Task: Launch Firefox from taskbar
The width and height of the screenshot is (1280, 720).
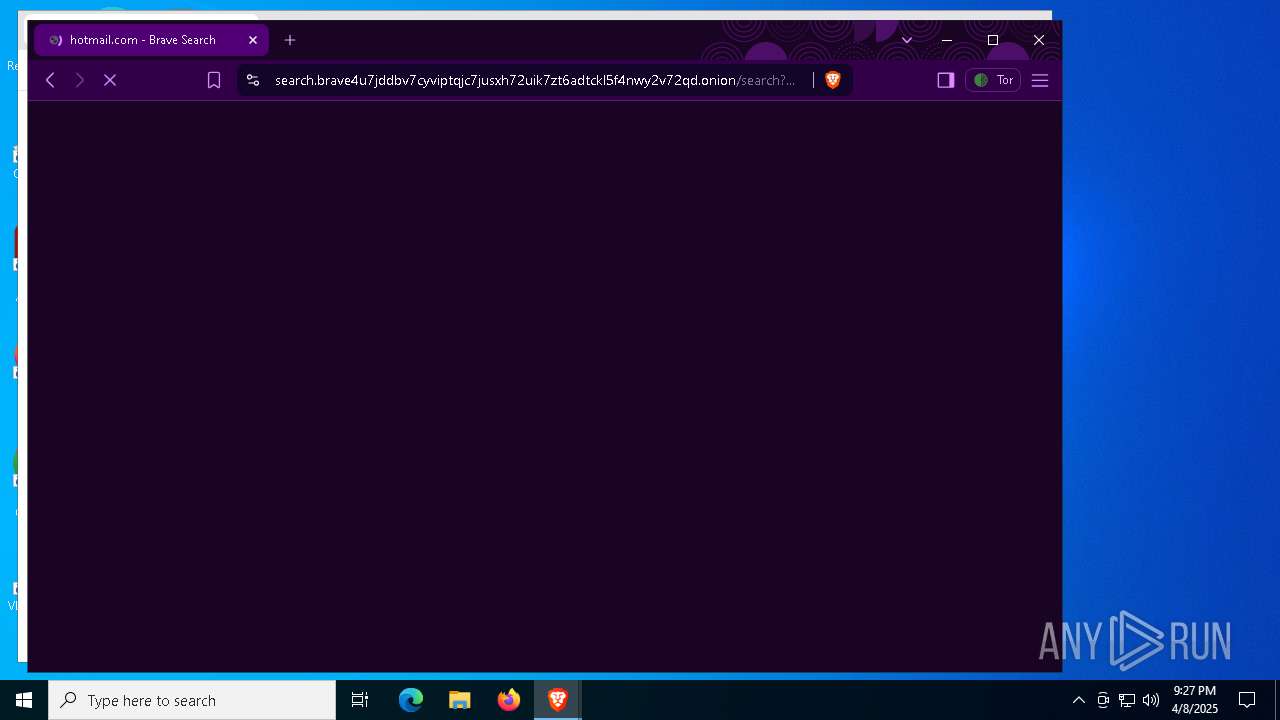Action: pos(509,700)
